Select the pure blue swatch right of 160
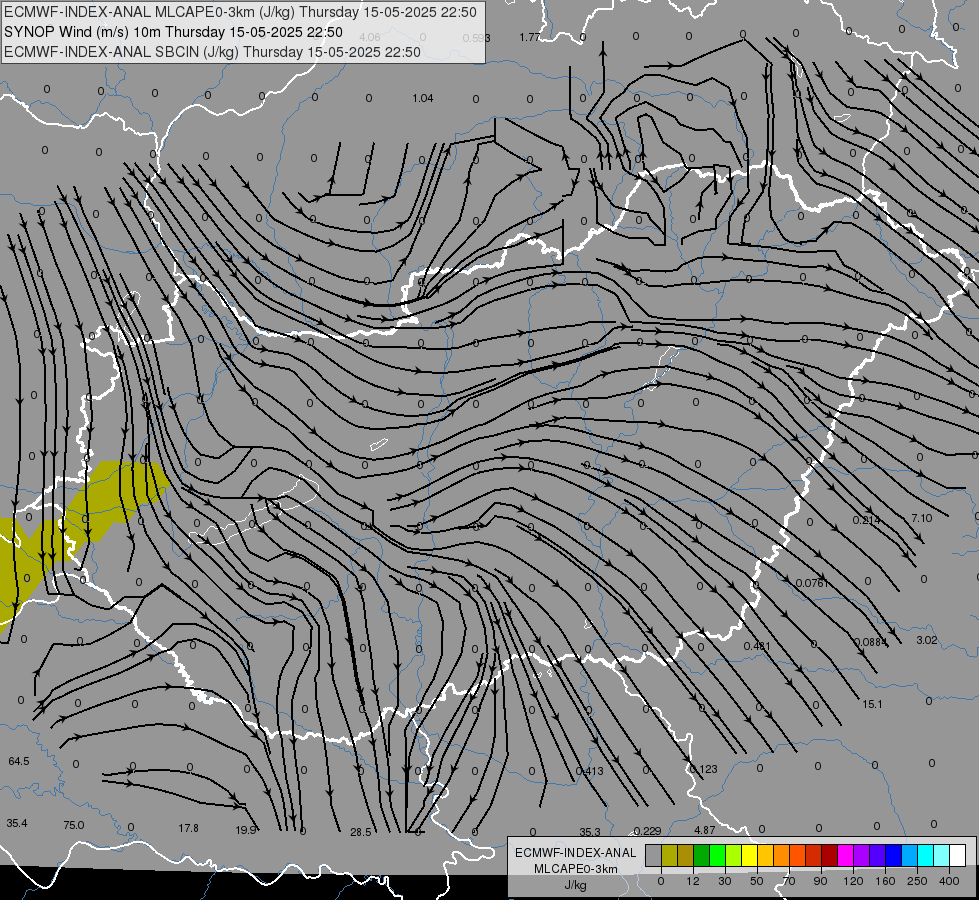The width and height of the screenshot is (979, 900). point(893,855)
